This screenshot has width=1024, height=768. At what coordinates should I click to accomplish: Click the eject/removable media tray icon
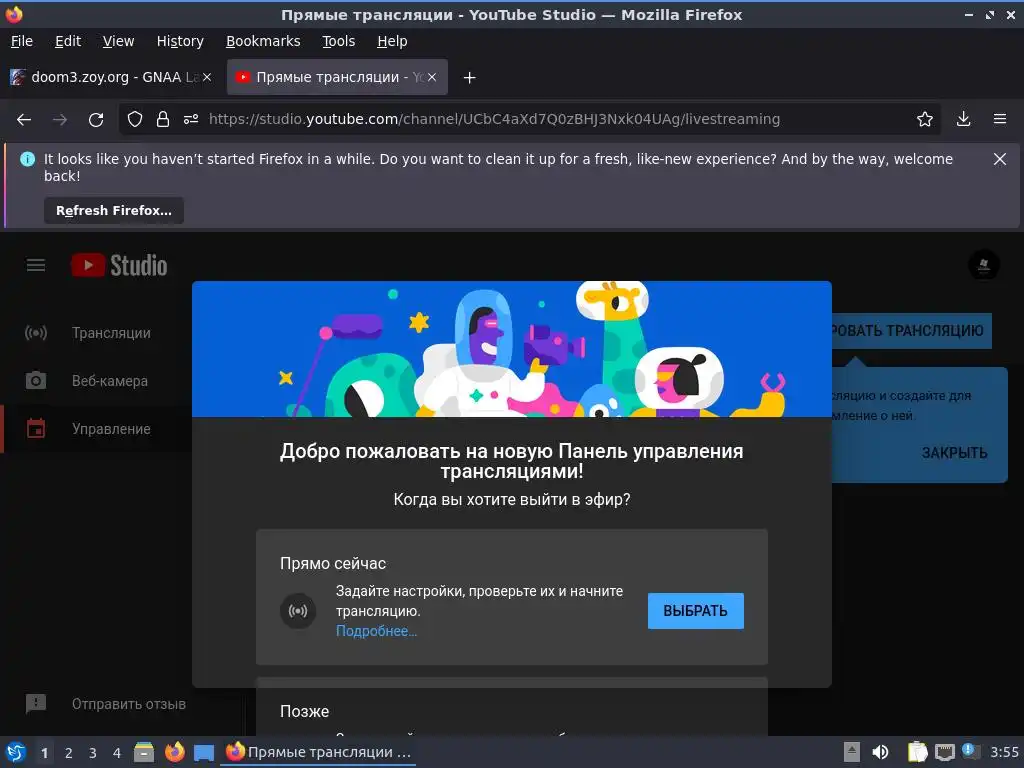(x=851, y=752)
